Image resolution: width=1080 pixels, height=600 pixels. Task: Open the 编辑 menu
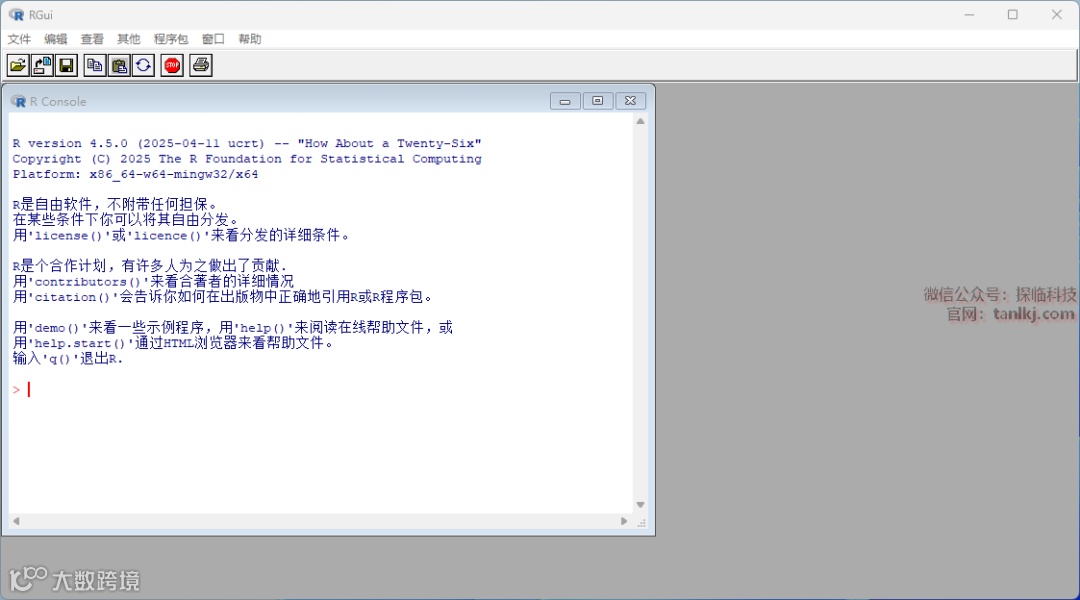(x=56, y=39)
